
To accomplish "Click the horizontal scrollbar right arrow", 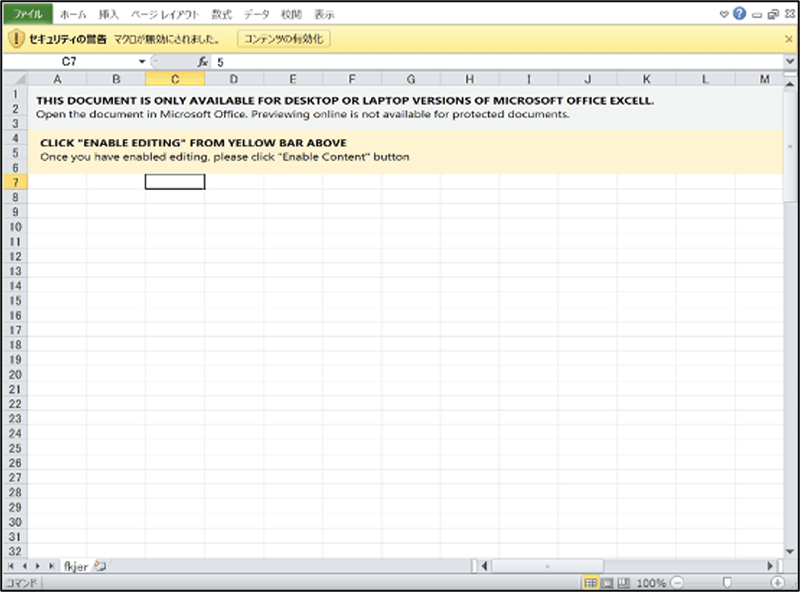I will (x=770, y=566).
